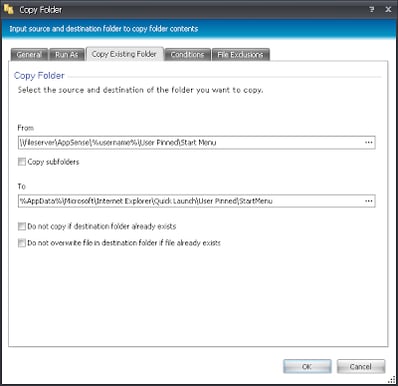Click the Cancel button
The height and width of the screenshot is (386, 398).
(x=361, y=367)
